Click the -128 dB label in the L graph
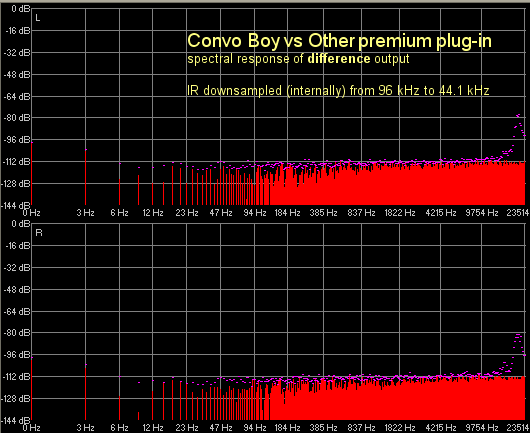 (17, 184)
